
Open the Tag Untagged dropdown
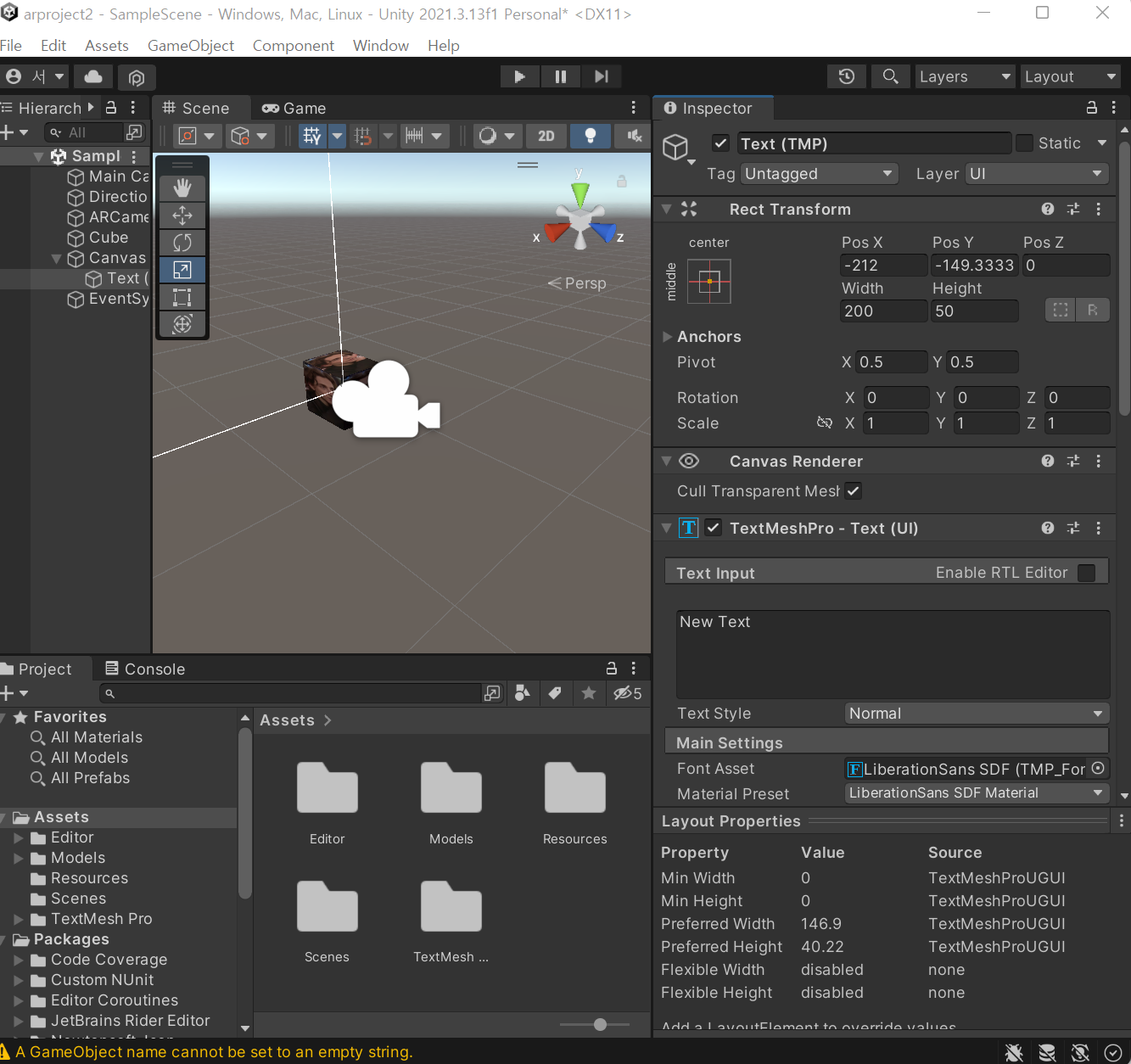coord(820,174)
